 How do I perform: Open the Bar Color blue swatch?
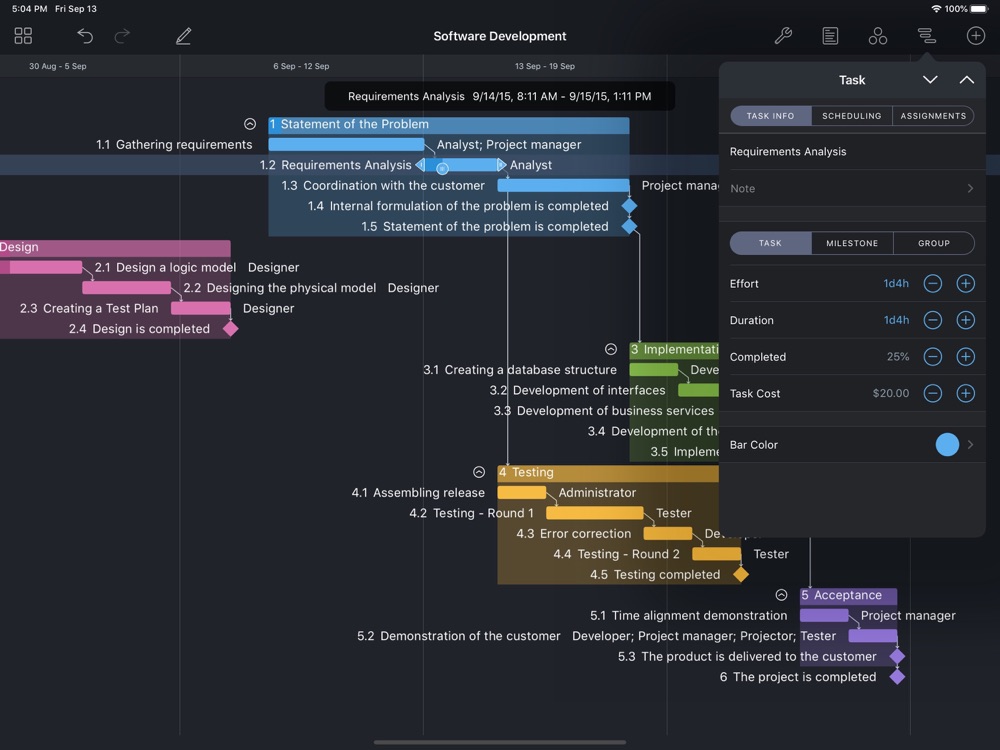pos(947,445)
